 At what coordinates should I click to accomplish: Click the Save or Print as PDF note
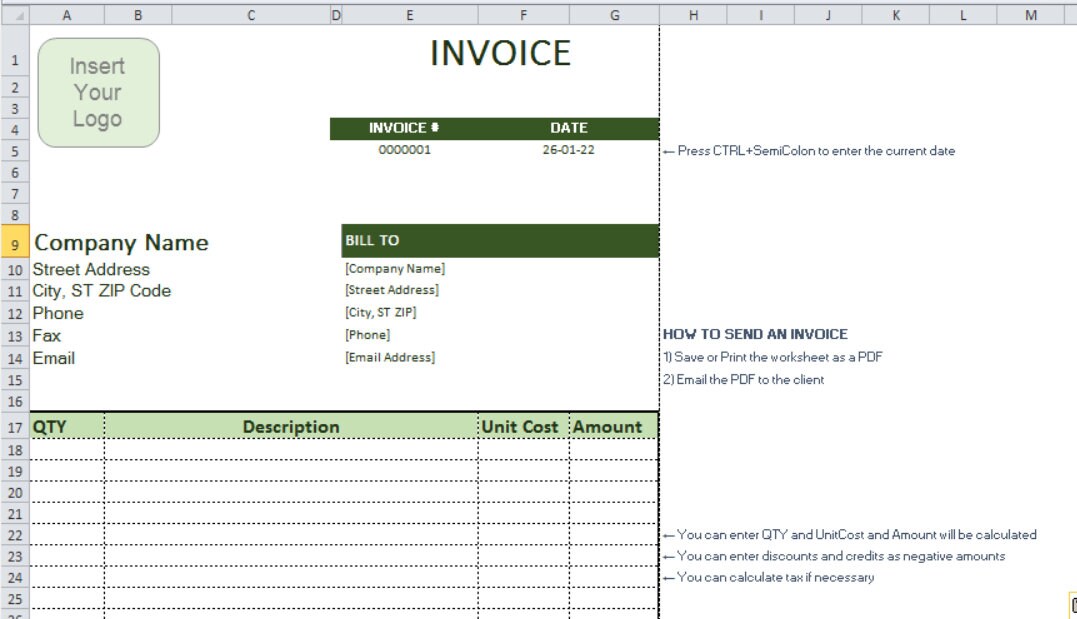pos(773,357)
